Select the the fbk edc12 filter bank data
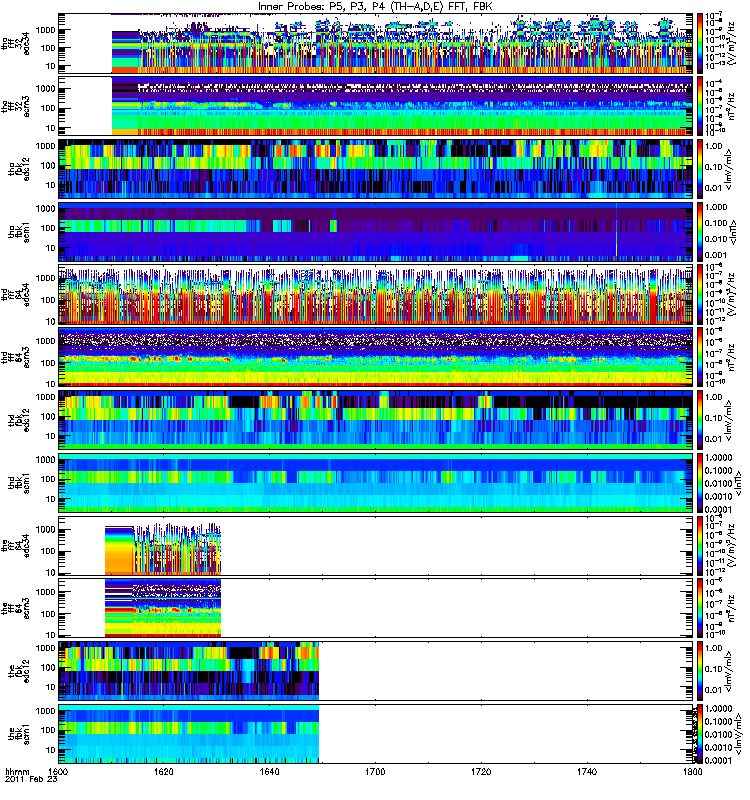 tap(189, 671)
